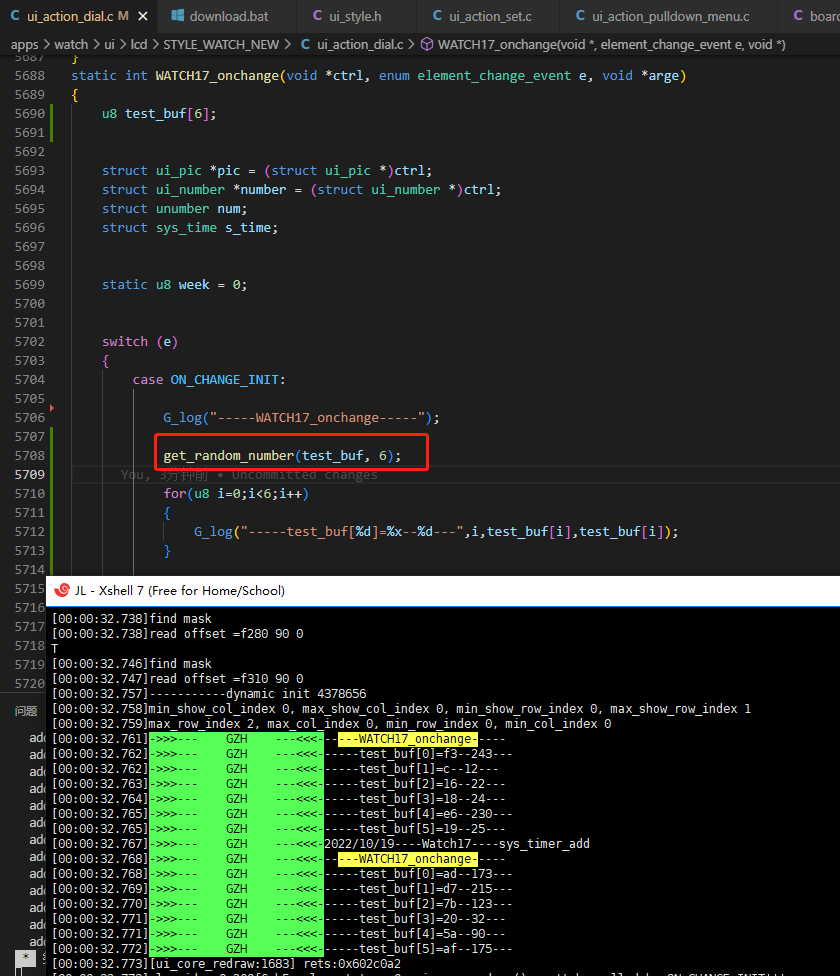Close the ui_action_dial.c tab
The height and width of the screenshot is (976, 840).
click(x=143, y=16)
